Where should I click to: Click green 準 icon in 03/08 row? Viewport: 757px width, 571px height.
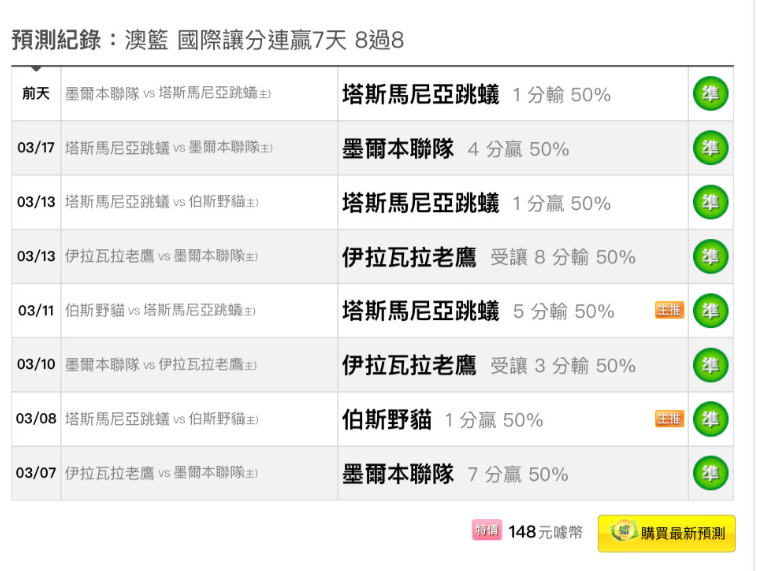click(x=710, y=419)
